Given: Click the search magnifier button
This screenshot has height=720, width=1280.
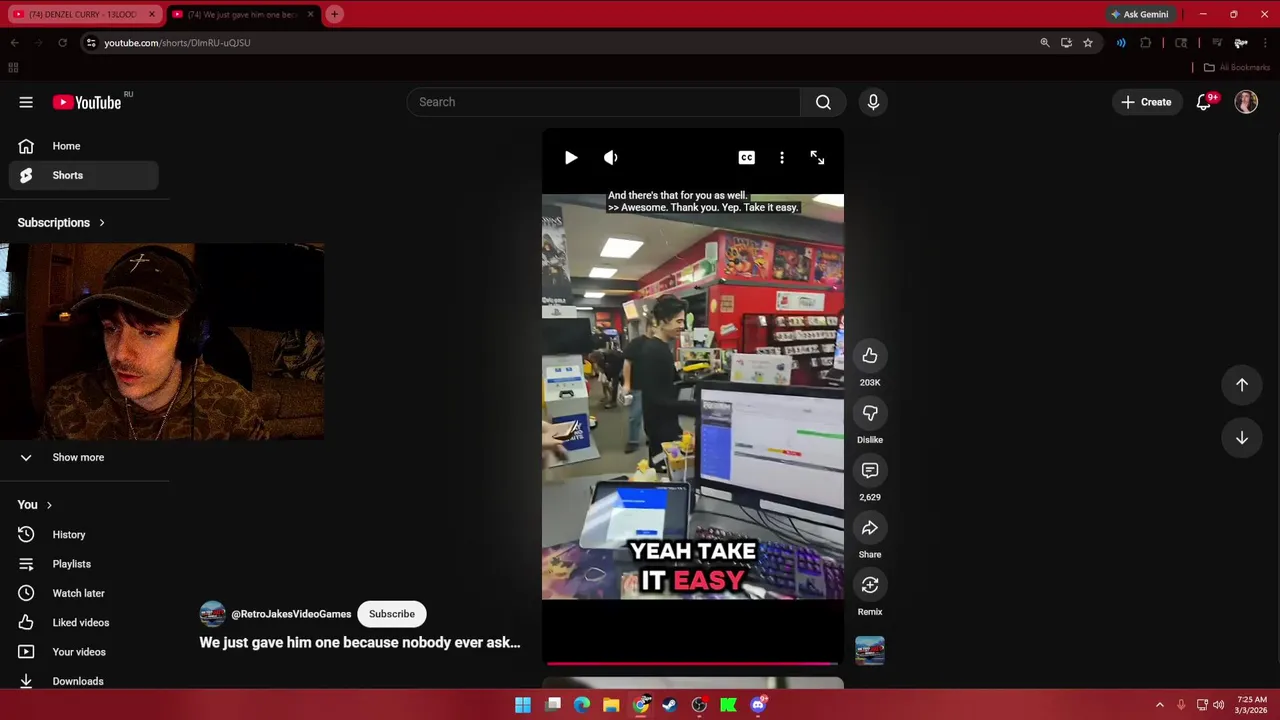Looking at the screenshot, I should (823, 102).
